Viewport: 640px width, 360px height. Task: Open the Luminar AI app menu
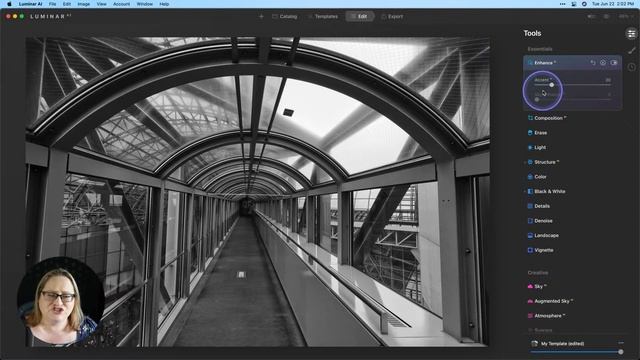click(30, 4)
